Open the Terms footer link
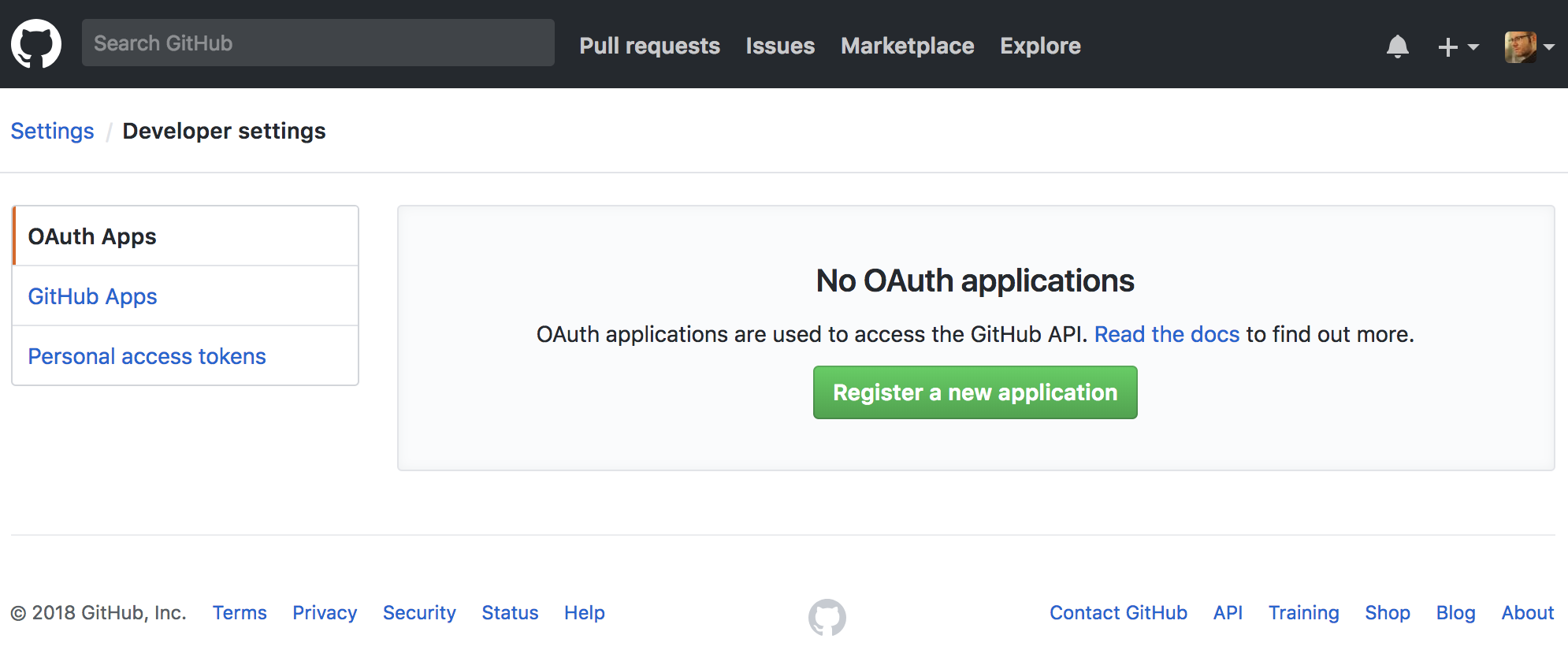This screenshot has width=1568, height=654. [240, 613]
